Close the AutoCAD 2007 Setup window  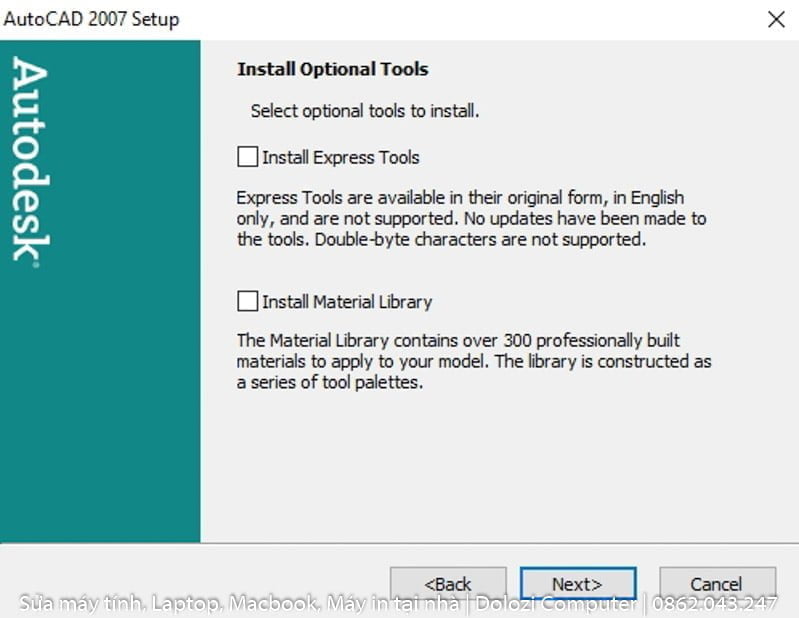775,19
